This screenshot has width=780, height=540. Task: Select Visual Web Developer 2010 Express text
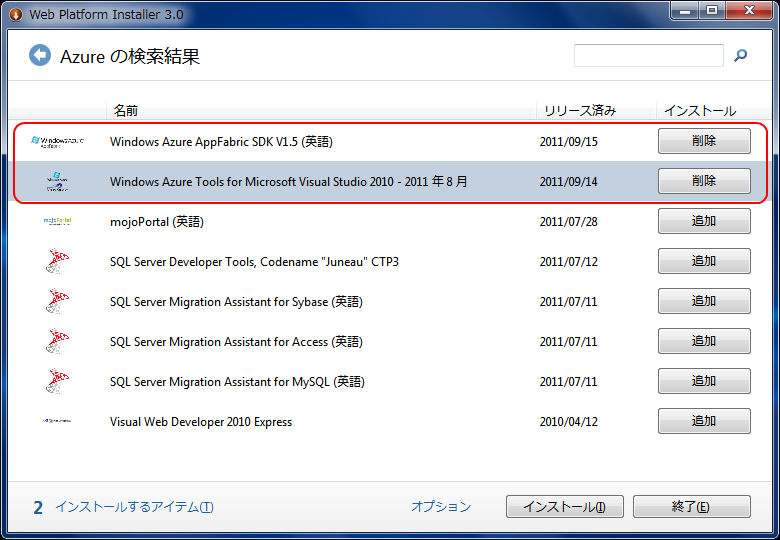[x=201, y=422]
